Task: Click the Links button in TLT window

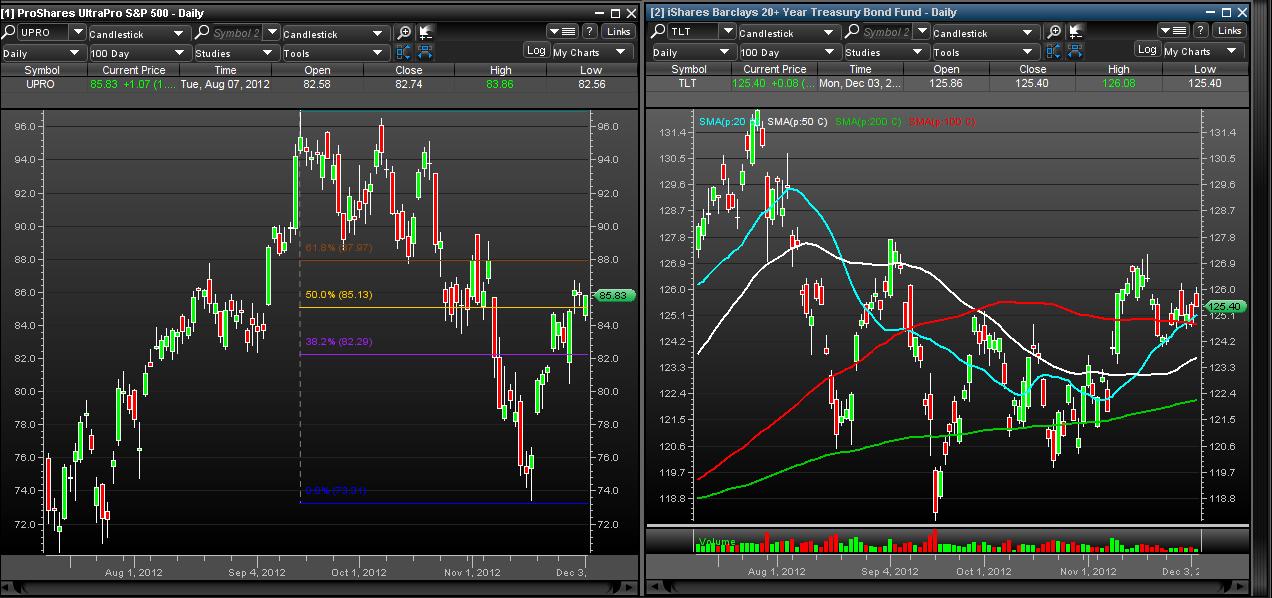Action: click(1229, 31)
